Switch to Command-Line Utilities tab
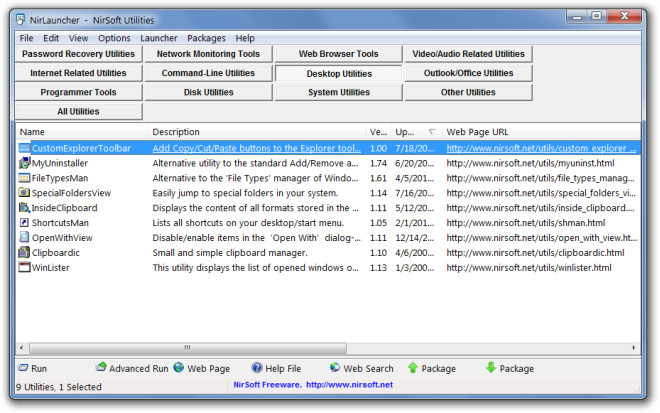660x413 pixels. tap(208, 73)
